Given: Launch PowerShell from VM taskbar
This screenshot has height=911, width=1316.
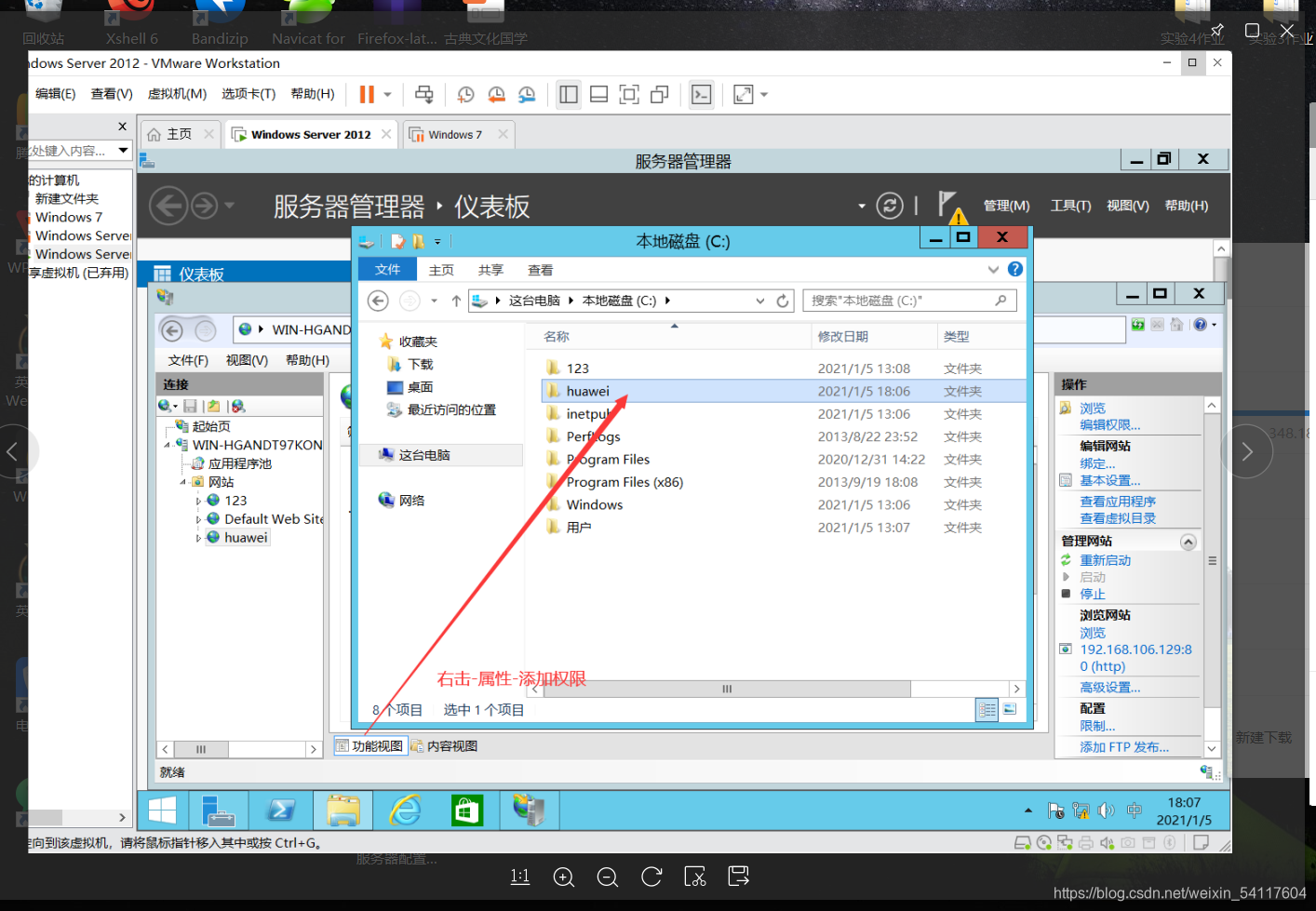Looking at the screenshot, I should click(281, 811).
